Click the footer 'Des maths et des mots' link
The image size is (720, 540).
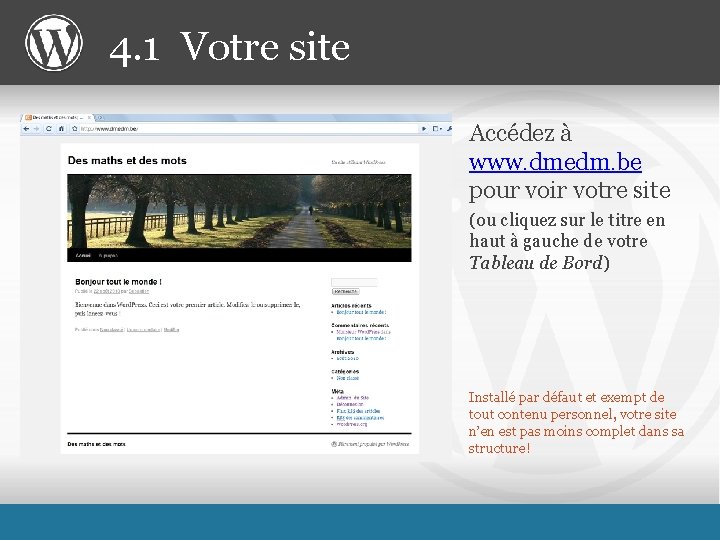coord(96,444)
